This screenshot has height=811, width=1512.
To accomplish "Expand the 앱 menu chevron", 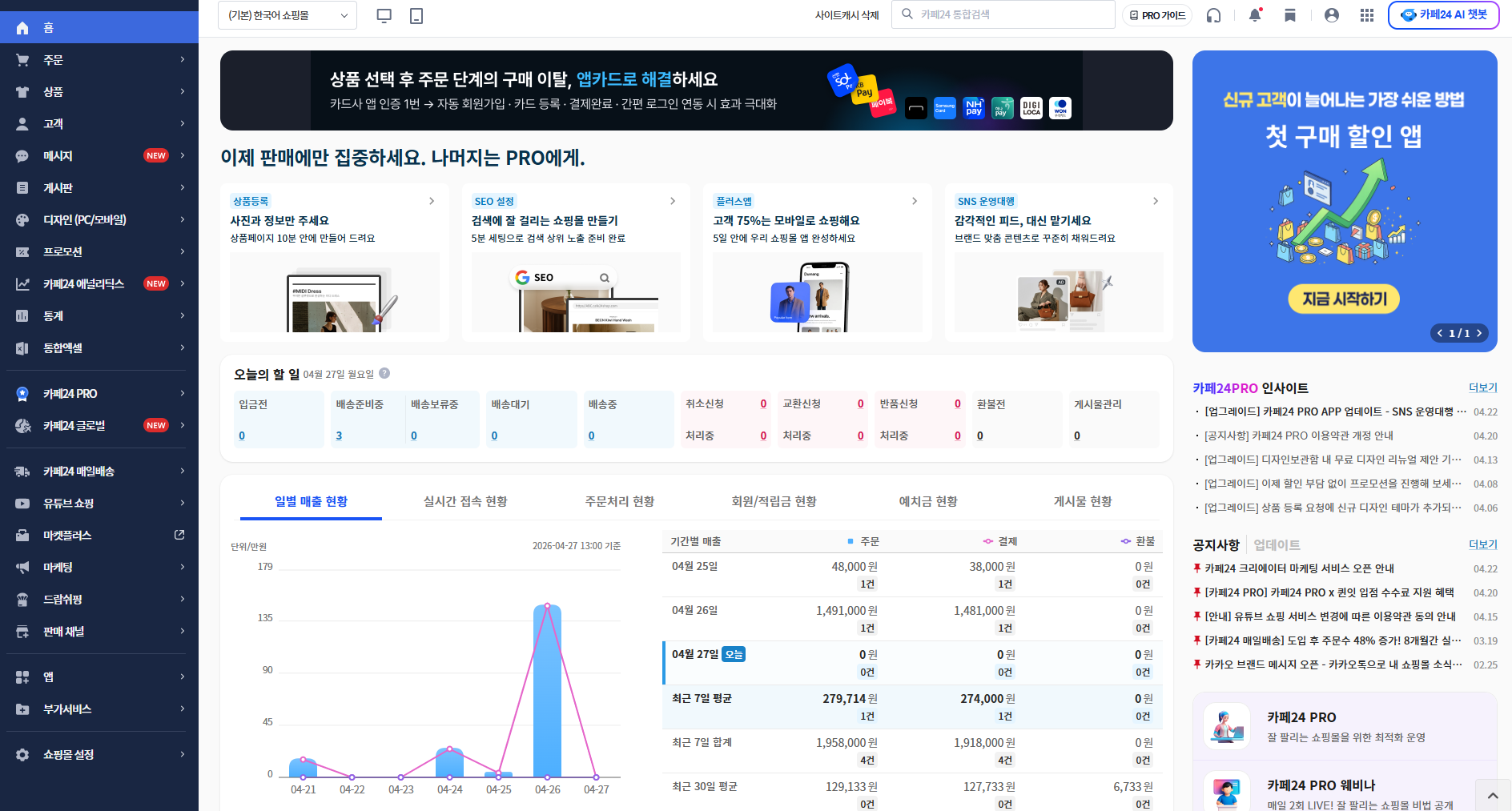I will pyautogui.click(x=183, y=677).
